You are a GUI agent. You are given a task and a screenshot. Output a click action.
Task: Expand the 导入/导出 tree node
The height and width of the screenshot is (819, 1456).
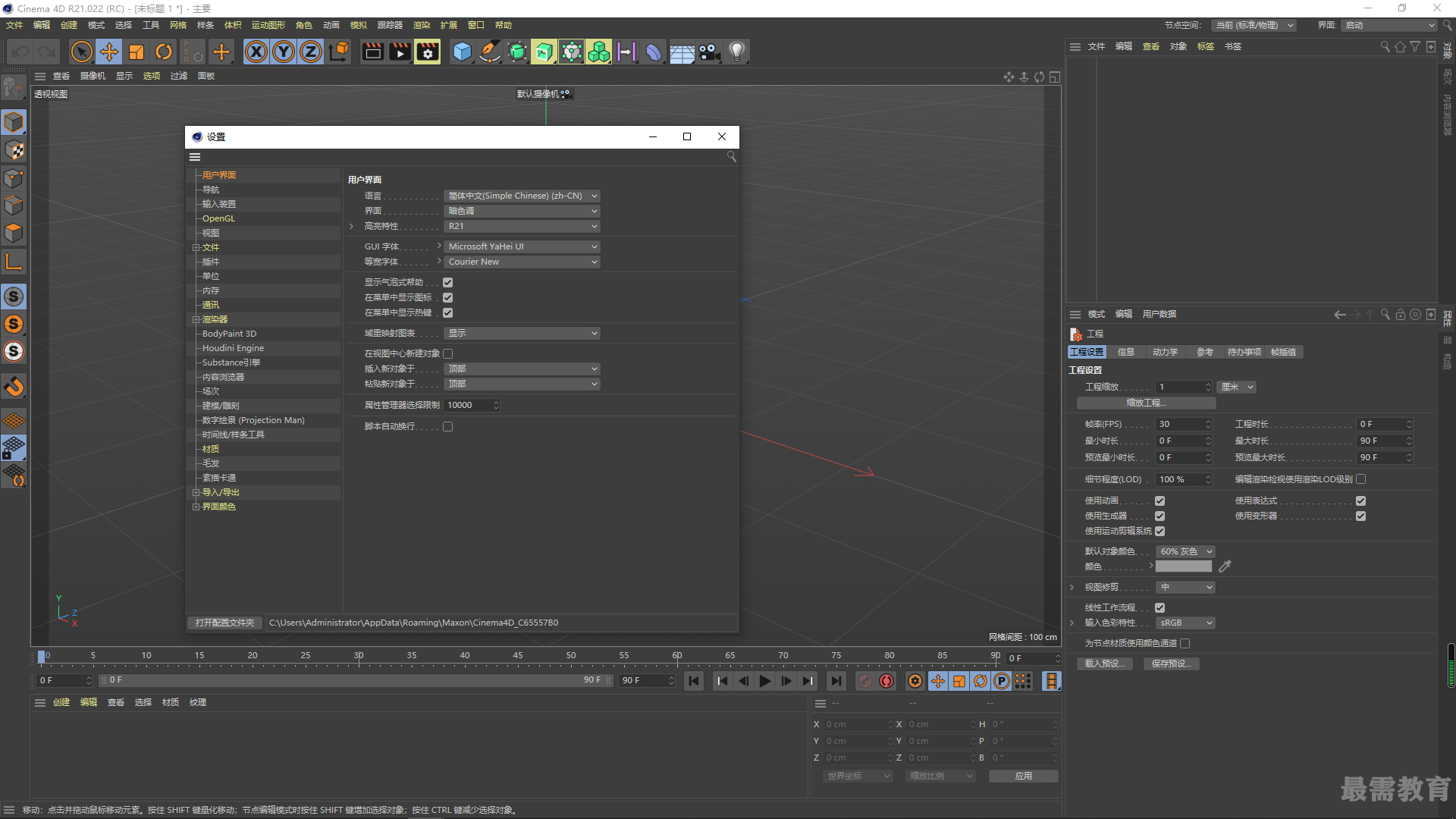[196, 492]
